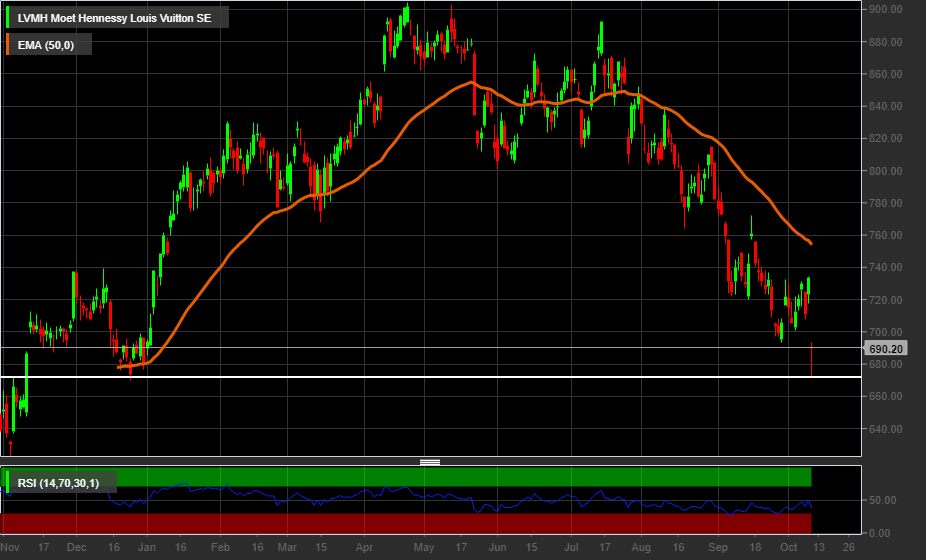Click the green color bar beside RSI label
This screenshot has height=560, width=926.
tap(9, 484)
